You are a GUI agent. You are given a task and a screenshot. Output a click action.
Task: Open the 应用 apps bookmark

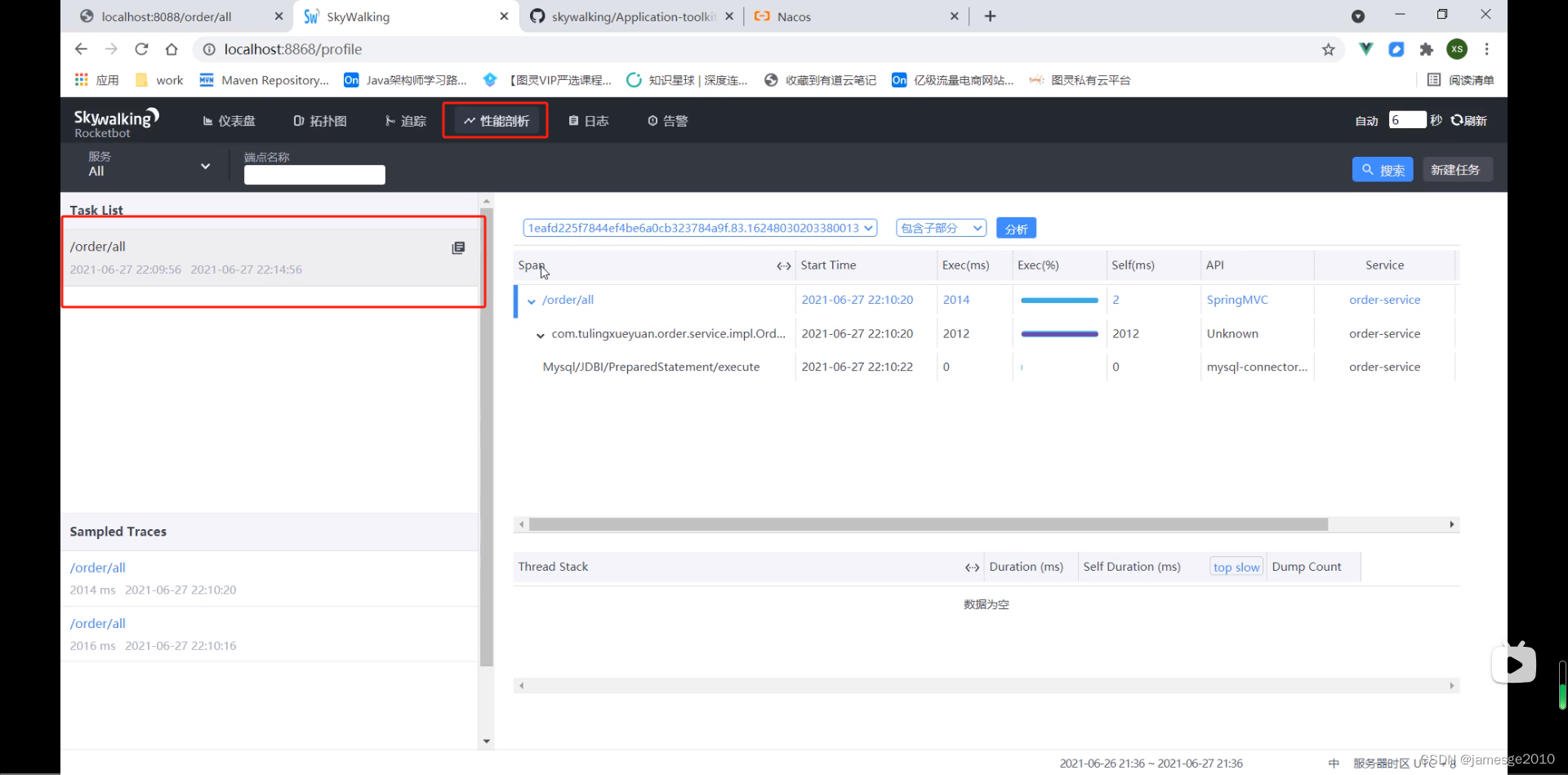click(96, 80)
